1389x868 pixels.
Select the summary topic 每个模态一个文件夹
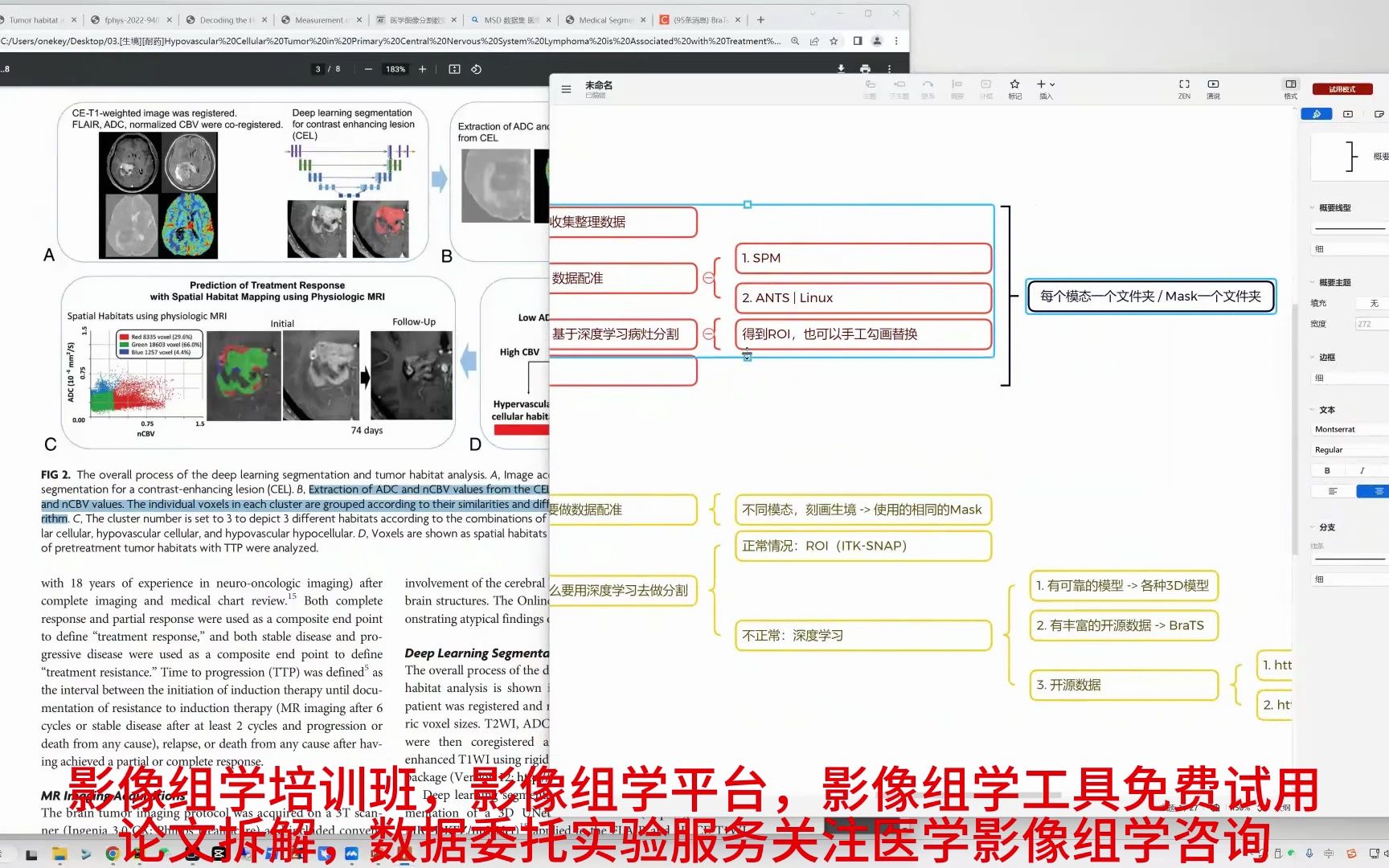point(1150,297)
